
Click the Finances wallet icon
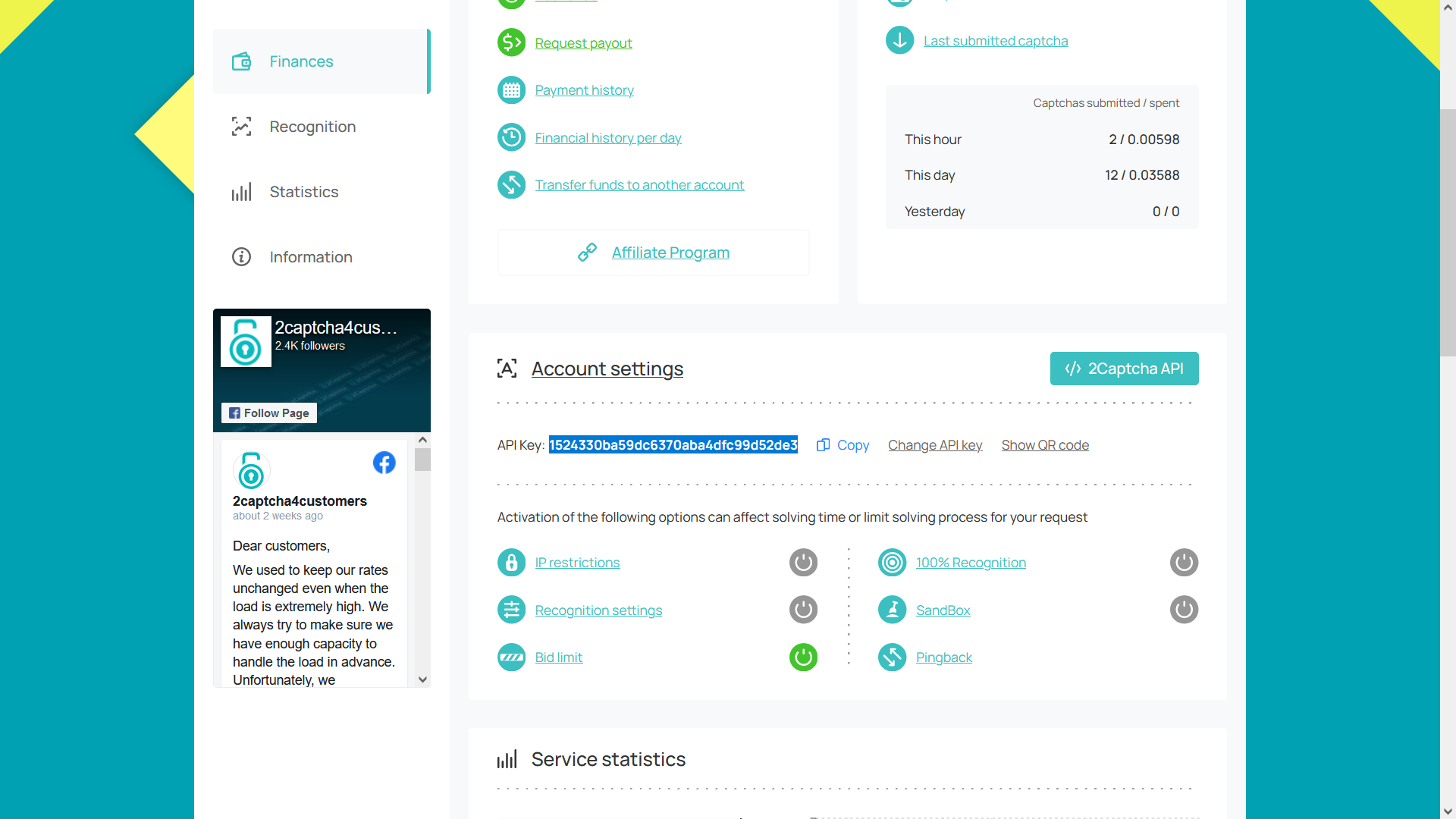coord(241,61)
